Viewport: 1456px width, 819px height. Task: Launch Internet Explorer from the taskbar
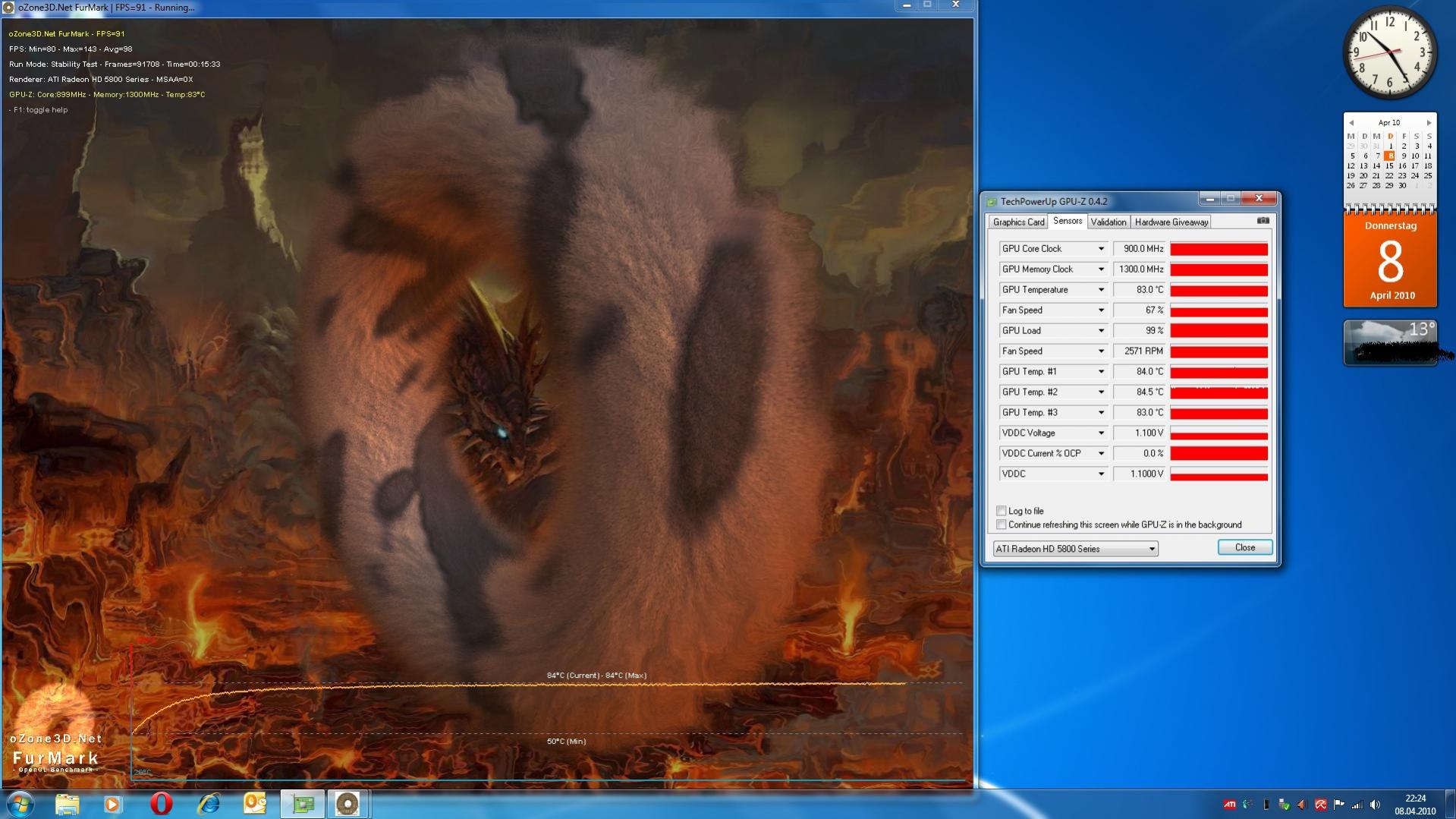click(x=208, y=804)
